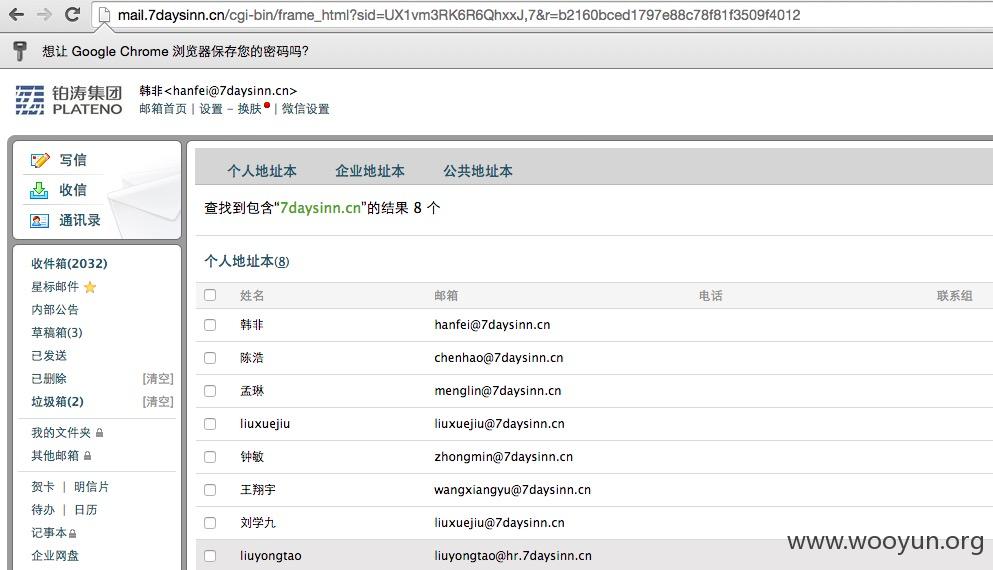
Task: Open 垃圾箱(2) folder
Action: [58, 402]
